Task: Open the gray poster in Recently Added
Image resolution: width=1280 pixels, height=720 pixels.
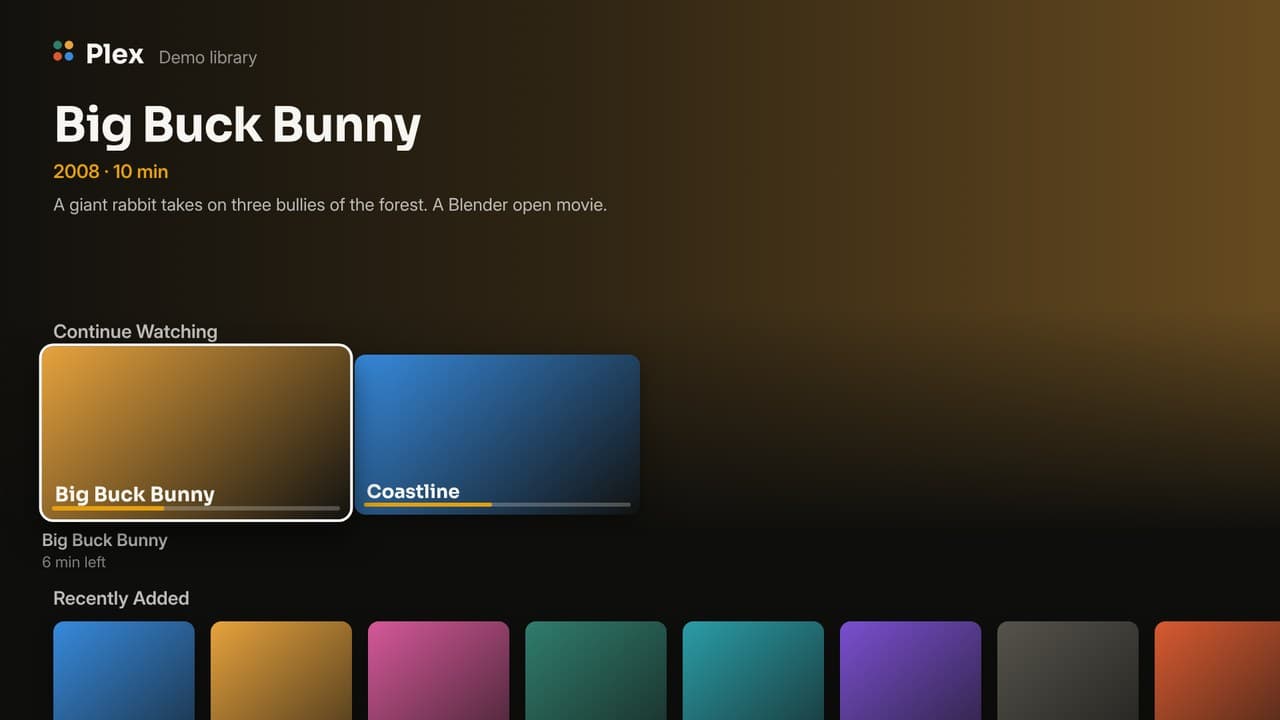Action: click(1068, 670)
